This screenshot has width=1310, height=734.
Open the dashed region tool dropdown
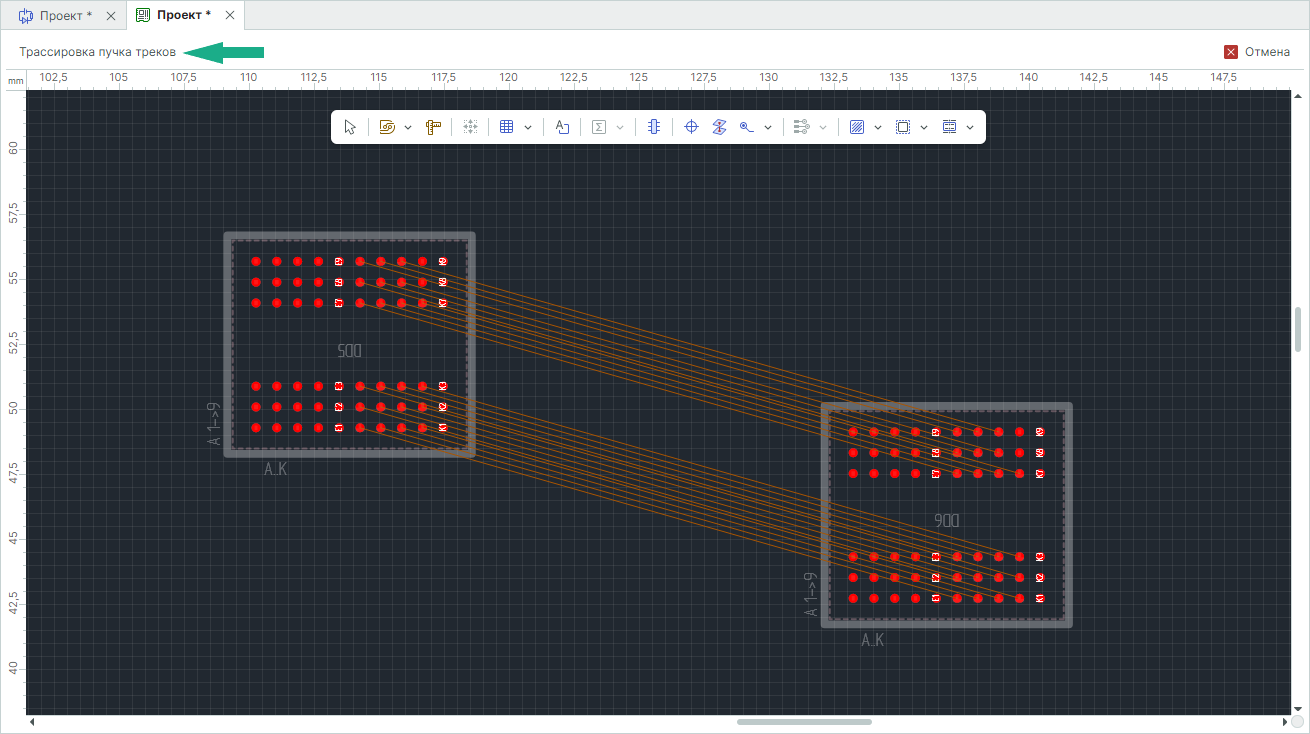[923, 127]
